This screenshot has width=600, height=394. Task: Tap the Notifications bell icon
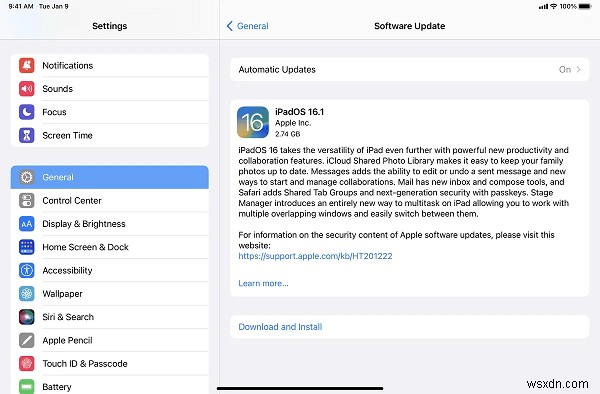(26, 65)
